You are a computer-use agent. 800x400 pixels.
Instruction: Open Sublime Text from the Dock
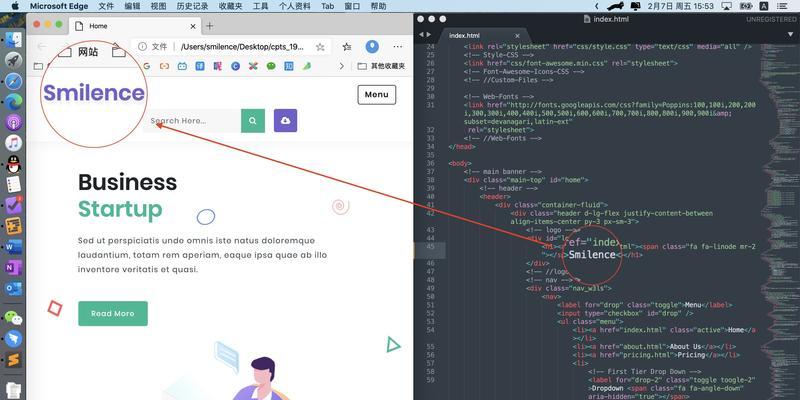(13, 360)
